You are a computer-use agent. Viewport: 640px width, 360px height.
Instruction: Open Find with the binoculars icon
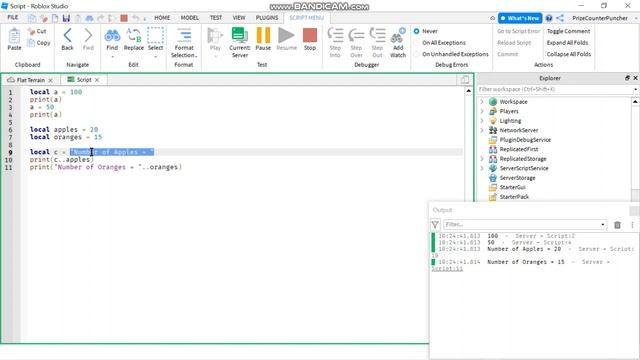(x=112, y=36)
